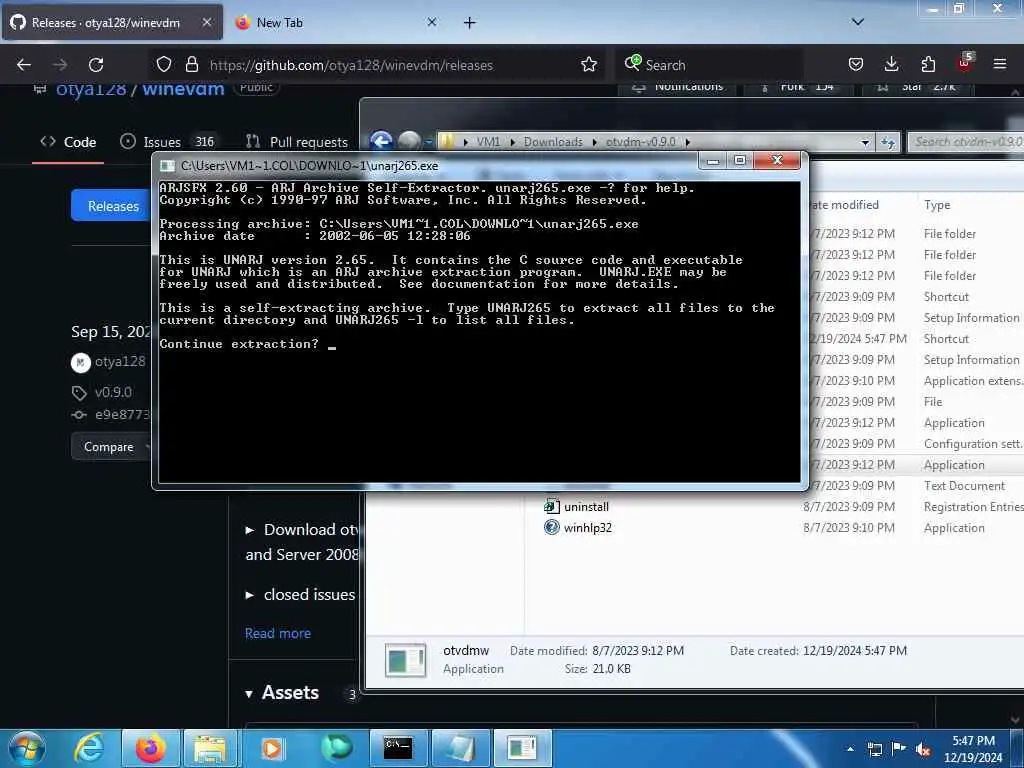Click inside the unarj265 console
This screenshot has height=768, width=1024.
479,332
